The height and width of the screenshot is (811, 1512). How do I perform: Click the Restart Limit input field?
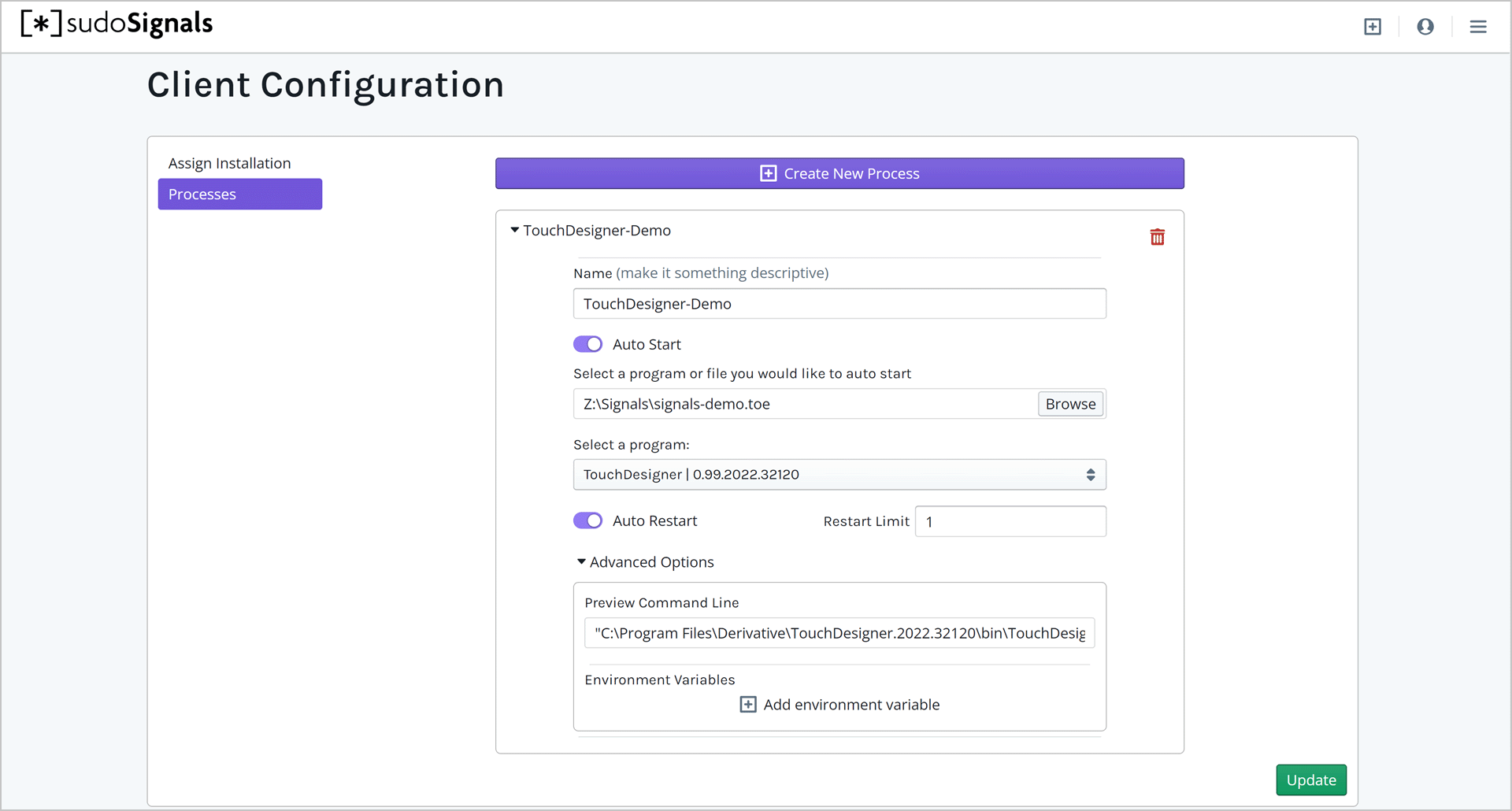1010,521
